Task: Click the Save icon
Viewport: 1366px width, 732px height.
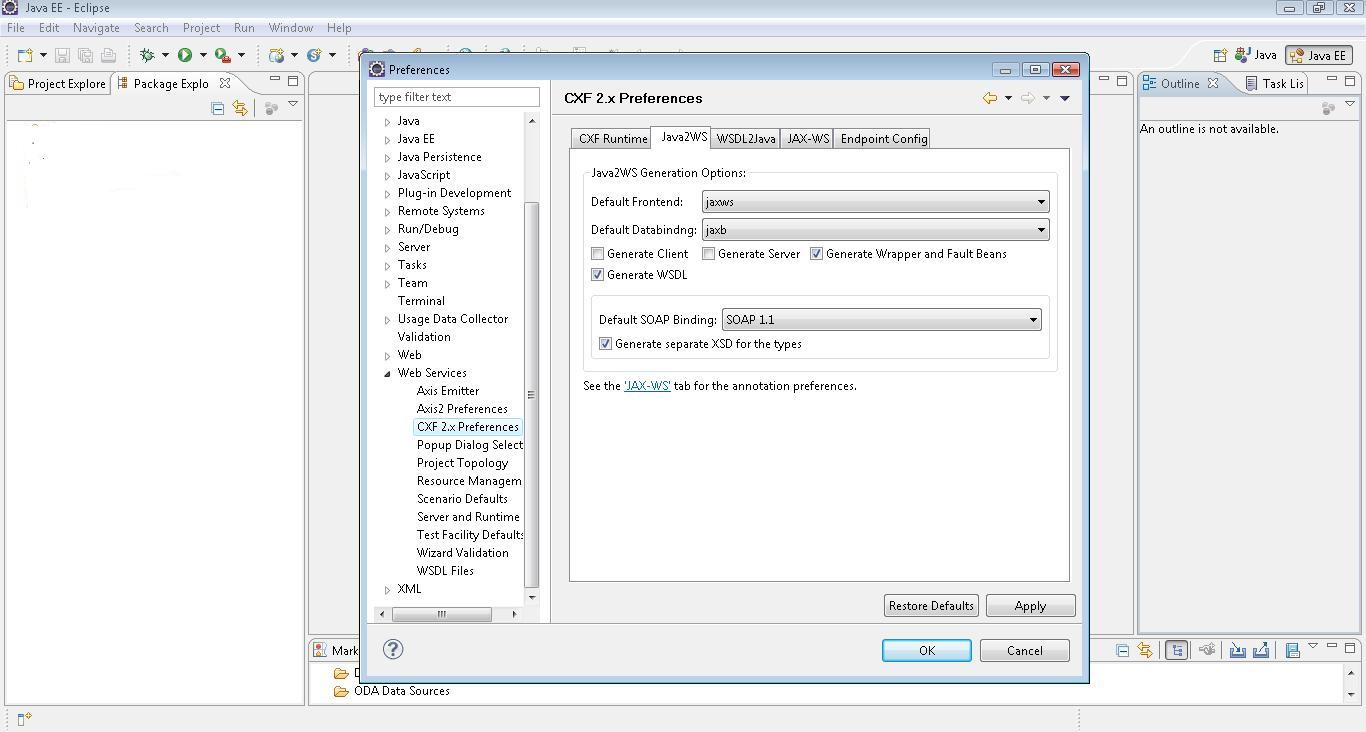Action: (62, 55)
